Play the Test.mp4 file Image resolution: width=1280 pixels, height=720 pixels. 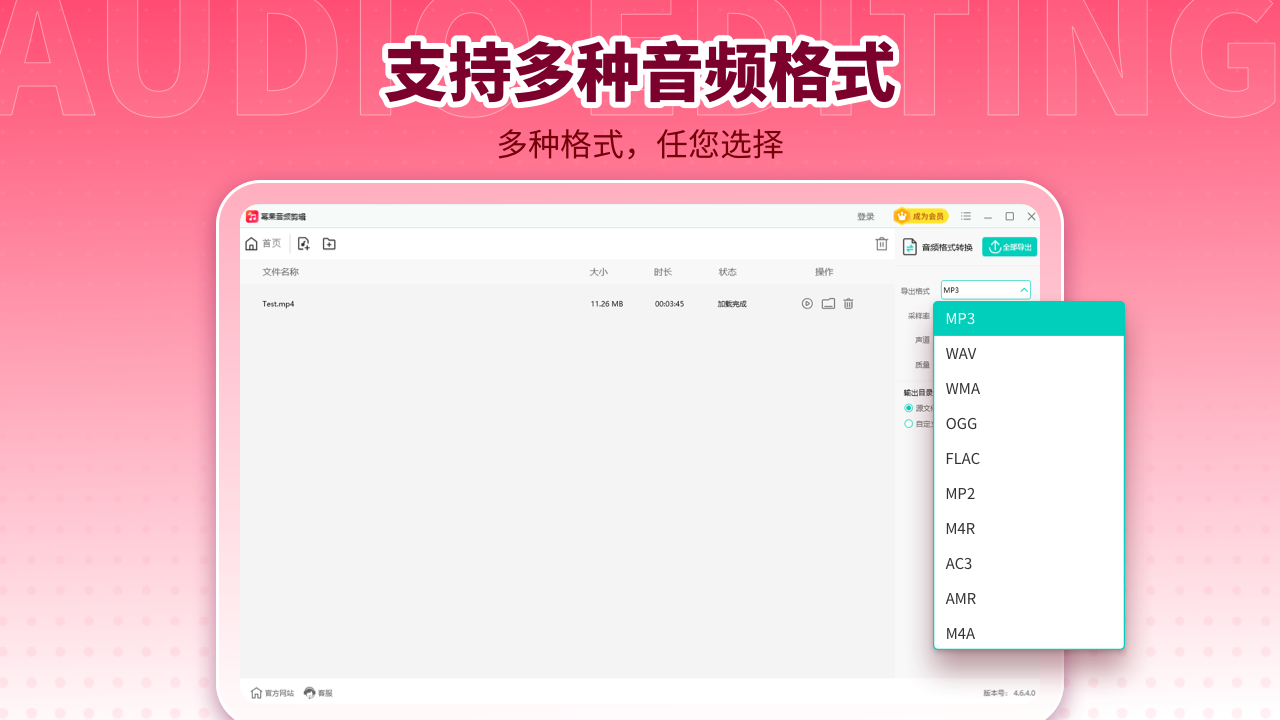click(807, 303)
